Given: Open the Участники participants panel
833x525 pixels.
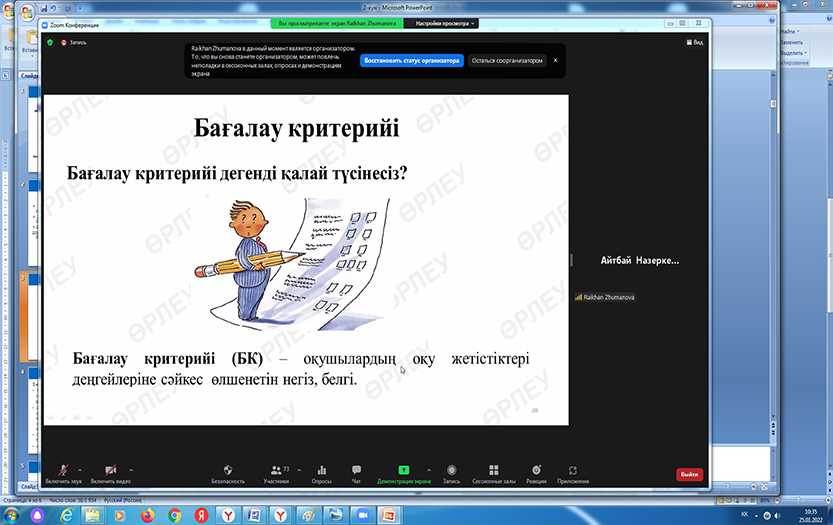Looking at the screenshot, I should tap(275, 472).
